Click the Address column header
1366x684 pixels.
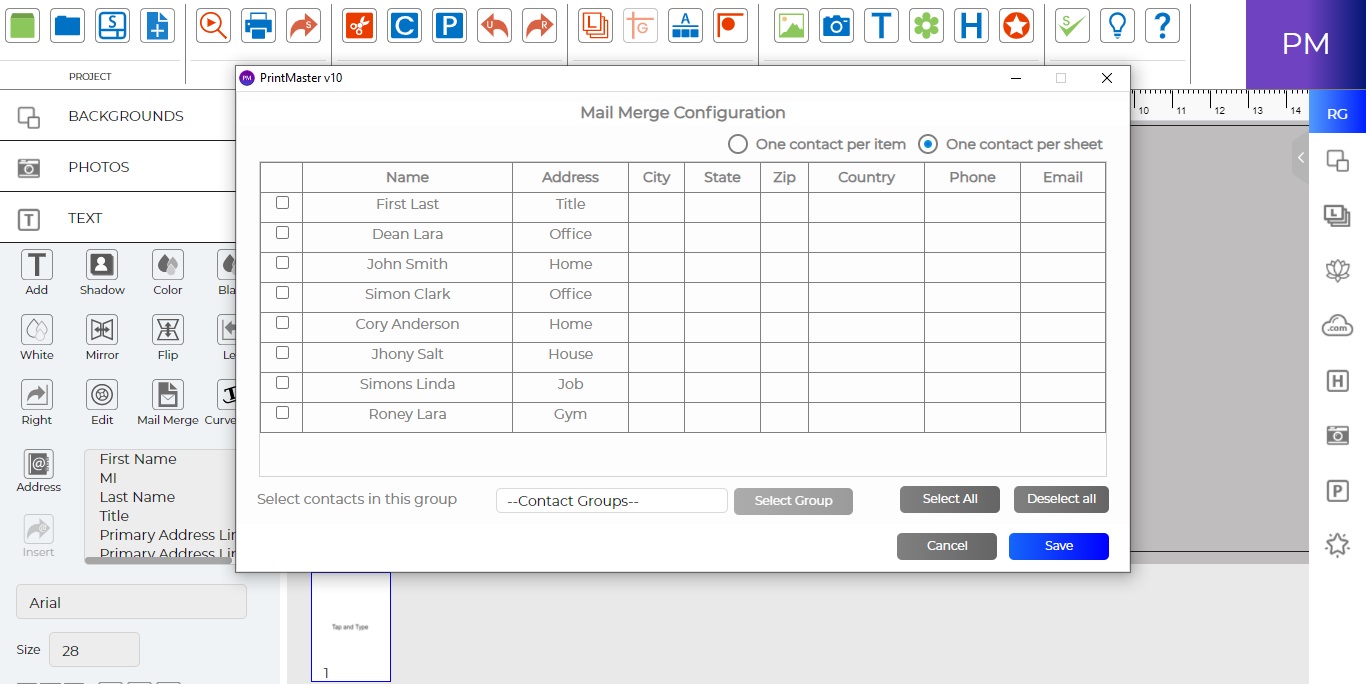570,177
